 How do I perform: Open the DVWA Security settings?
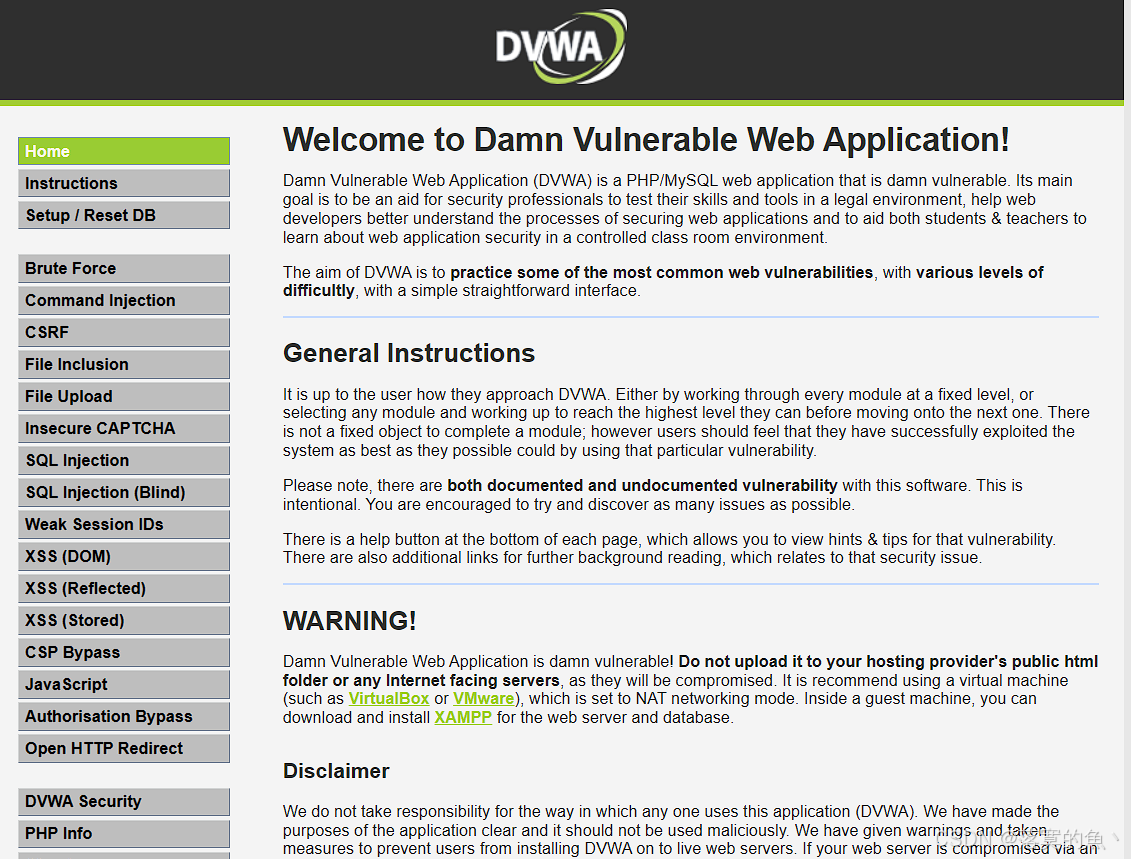124,801
